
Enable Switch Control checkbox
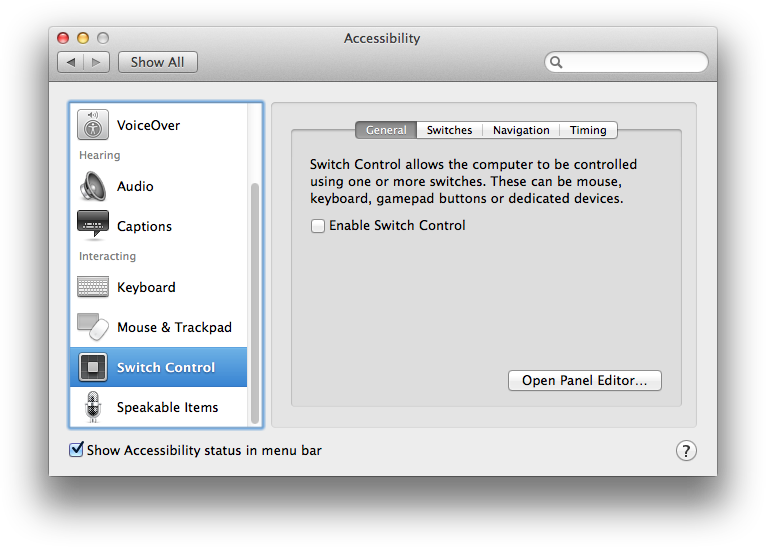(318, 226)
